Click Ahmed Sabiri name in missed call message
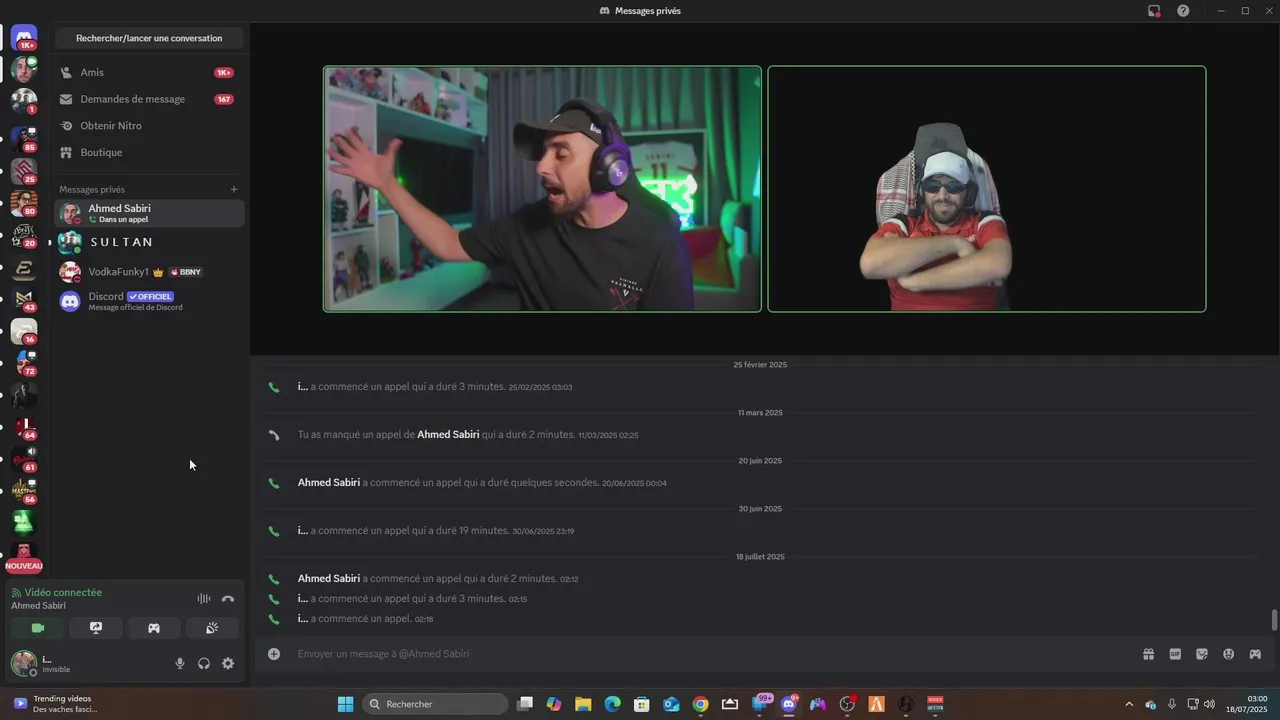The image size is (1280, 720). 448,435
